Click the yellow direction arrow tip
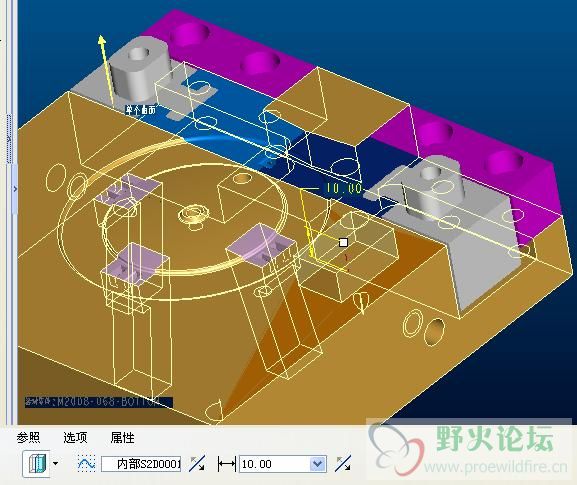 (102, 39)
